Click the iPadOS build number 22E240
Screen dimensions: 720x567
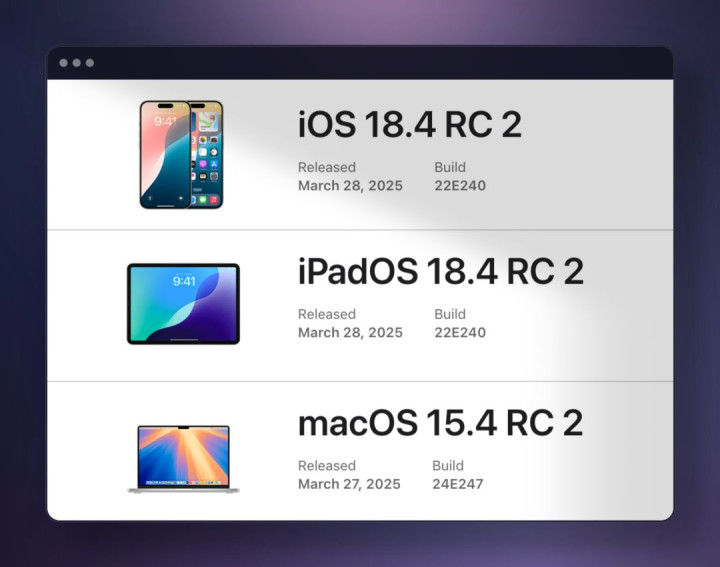click(460, 332)
